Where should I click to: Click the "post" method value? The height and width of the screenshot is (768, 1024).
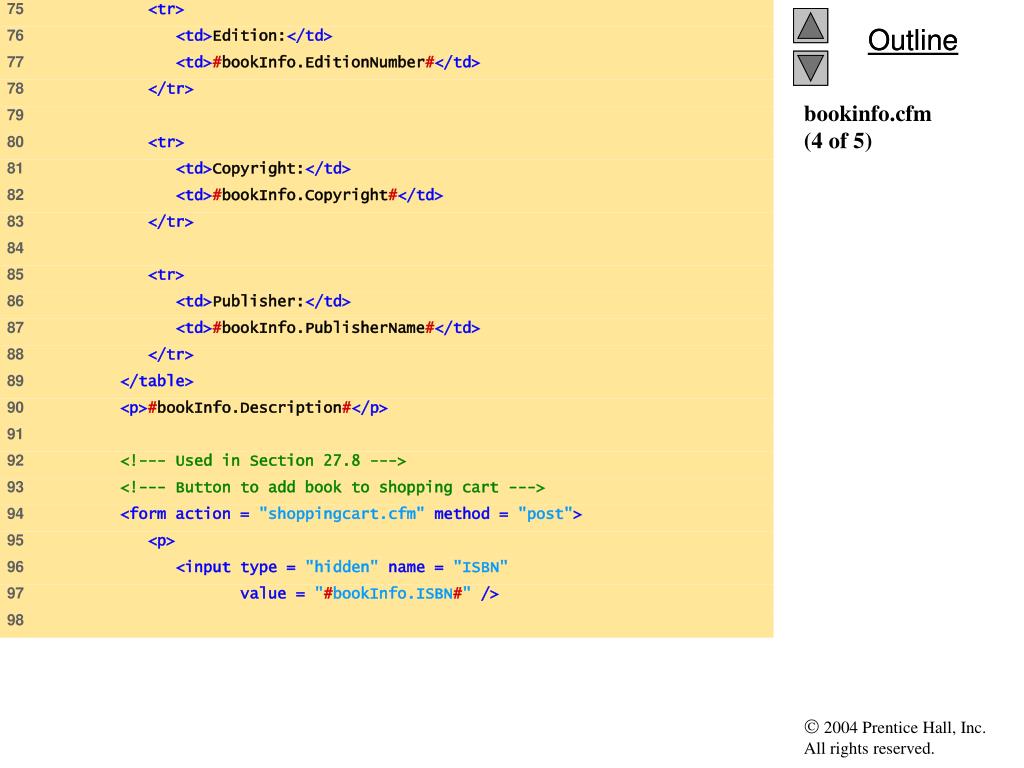(545, 513)
